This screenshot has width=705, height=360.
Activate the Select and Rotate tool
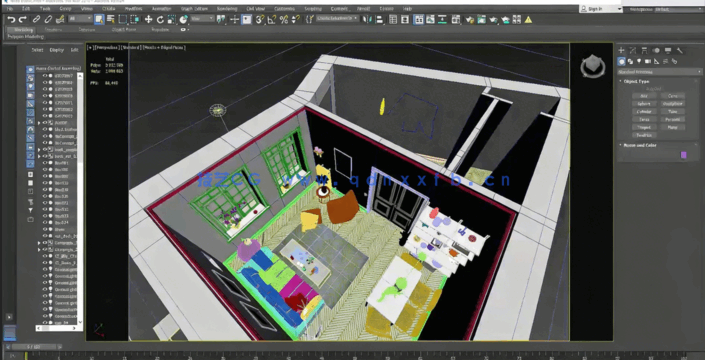click(160, 19)
